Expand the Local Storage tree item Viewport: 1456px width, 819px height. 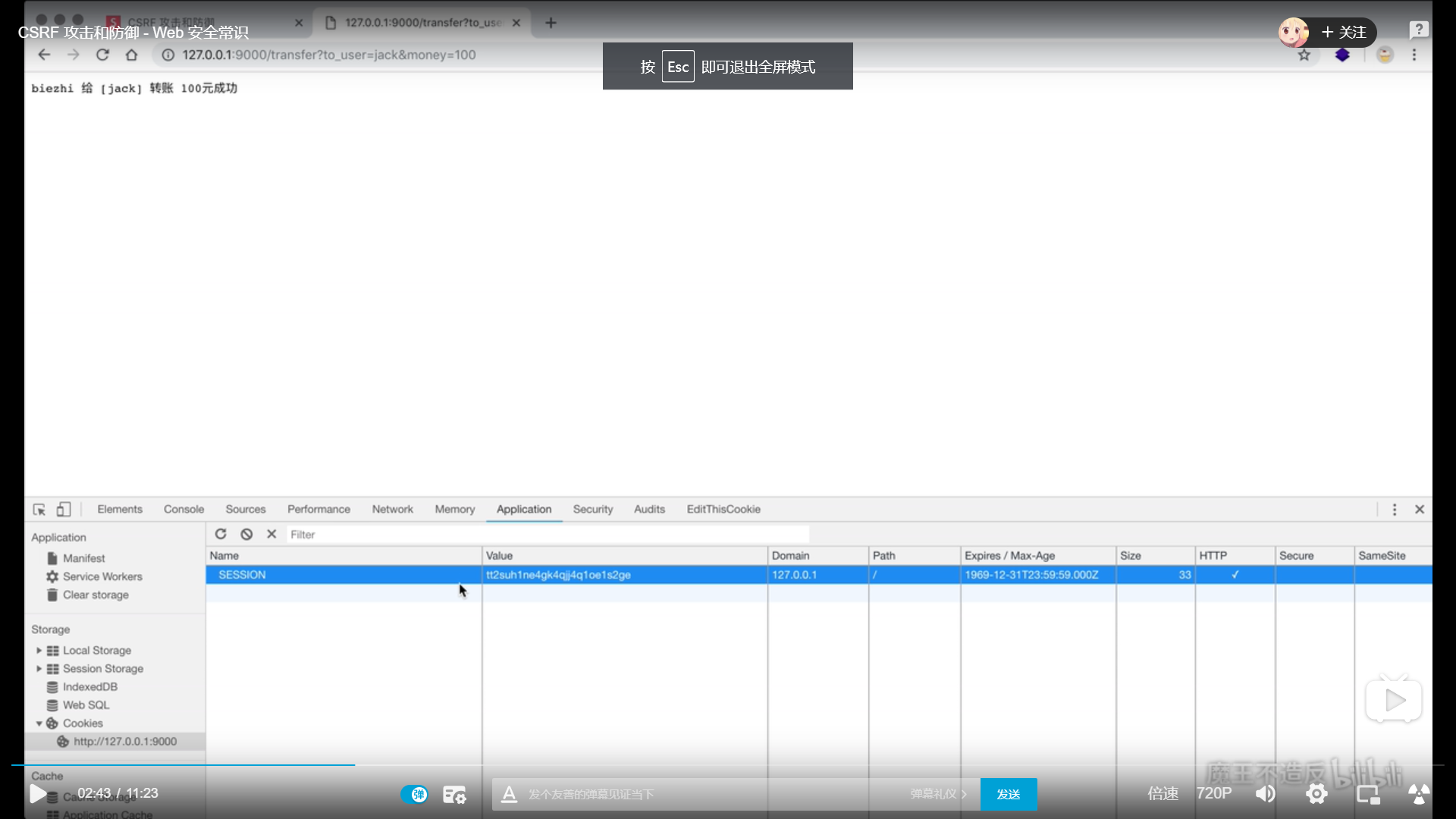(39, 651)
